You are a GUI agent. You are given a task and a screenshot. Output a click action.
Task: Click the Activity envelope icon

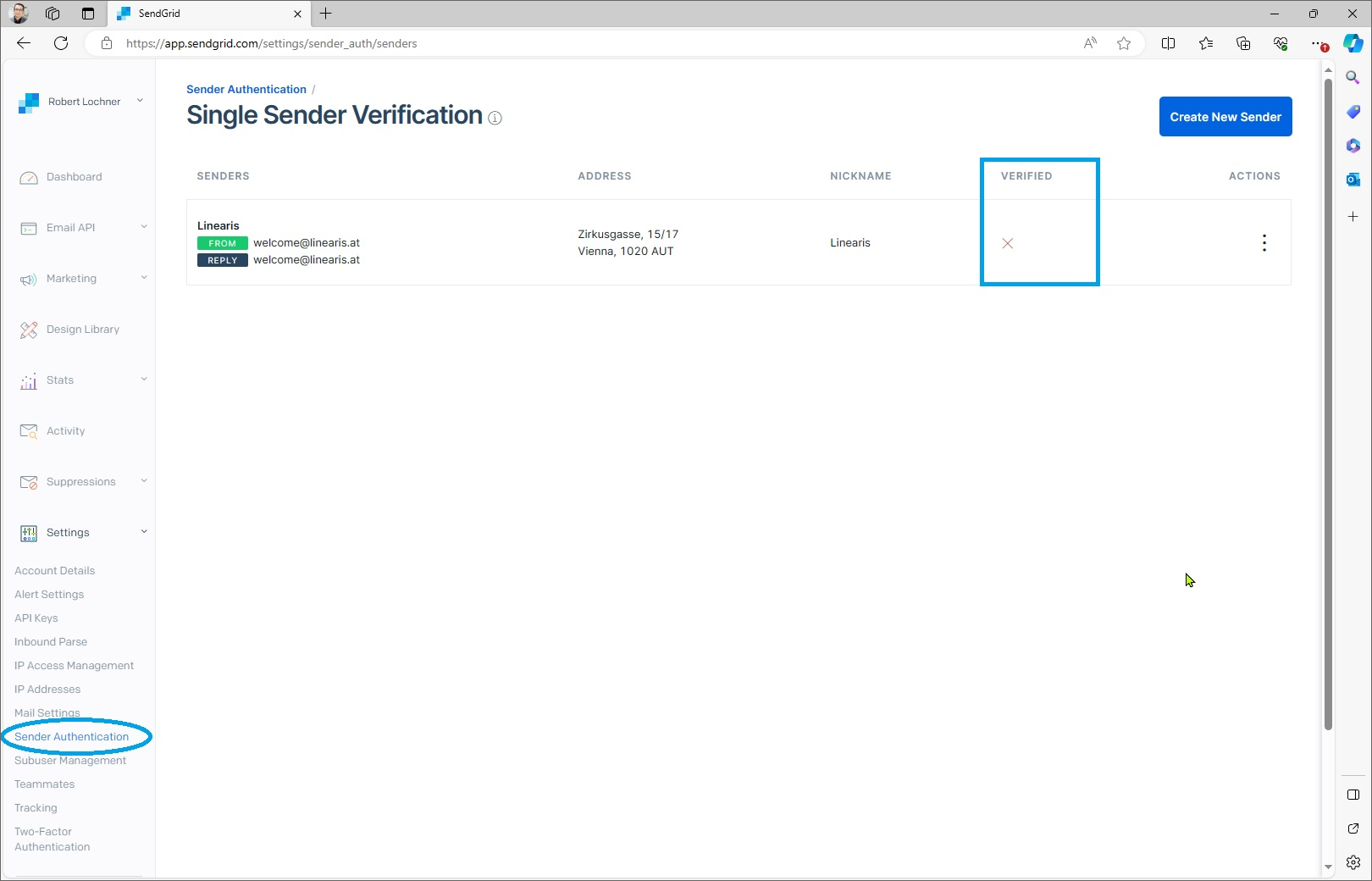pos(29,431)
